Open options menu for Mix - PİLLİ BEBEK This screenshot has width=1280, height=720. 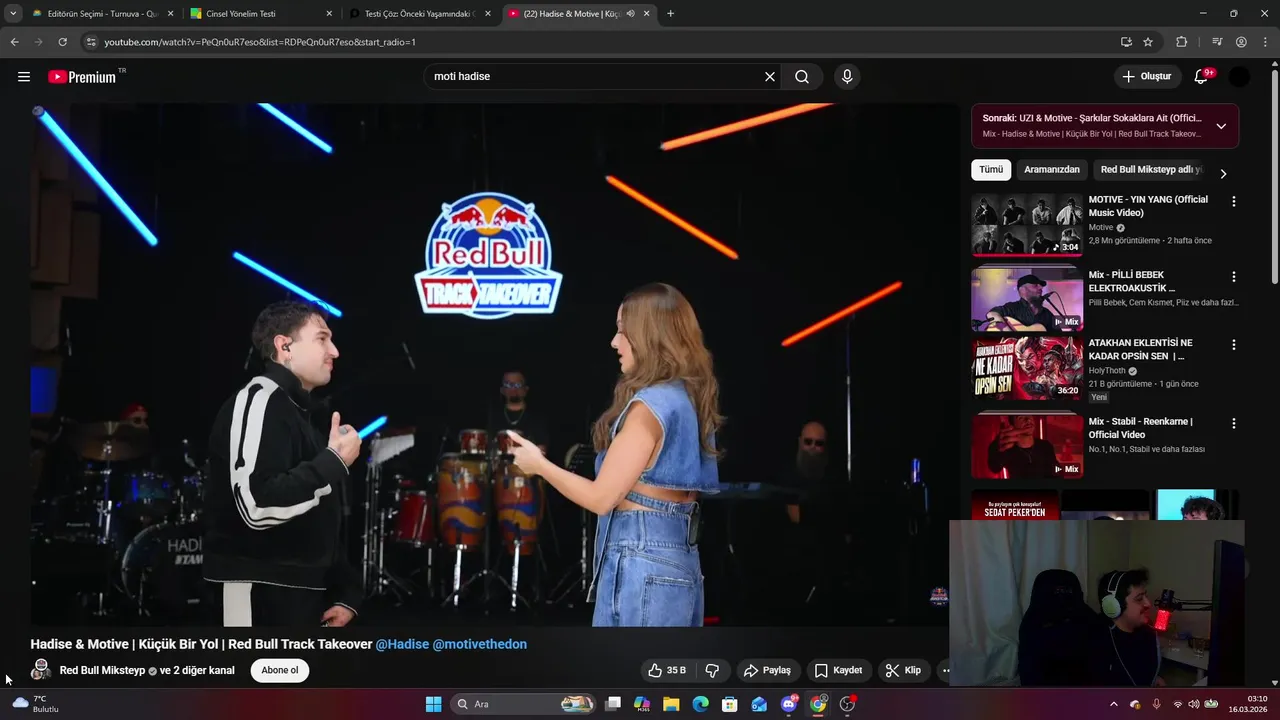(1233, 277)
